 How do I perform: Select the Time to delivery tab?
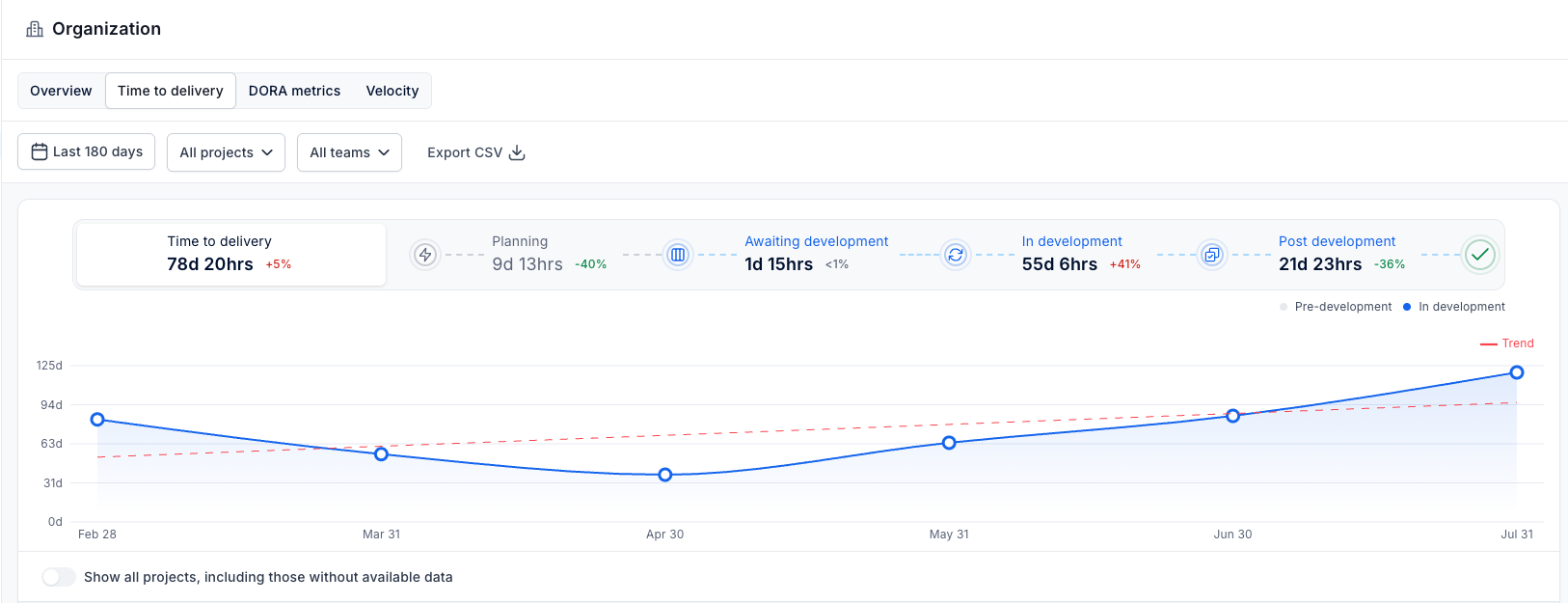[x=171, y=91]
